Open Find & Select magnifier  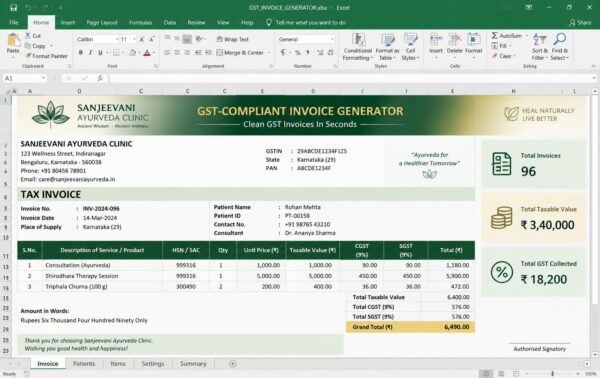point(559,47)
